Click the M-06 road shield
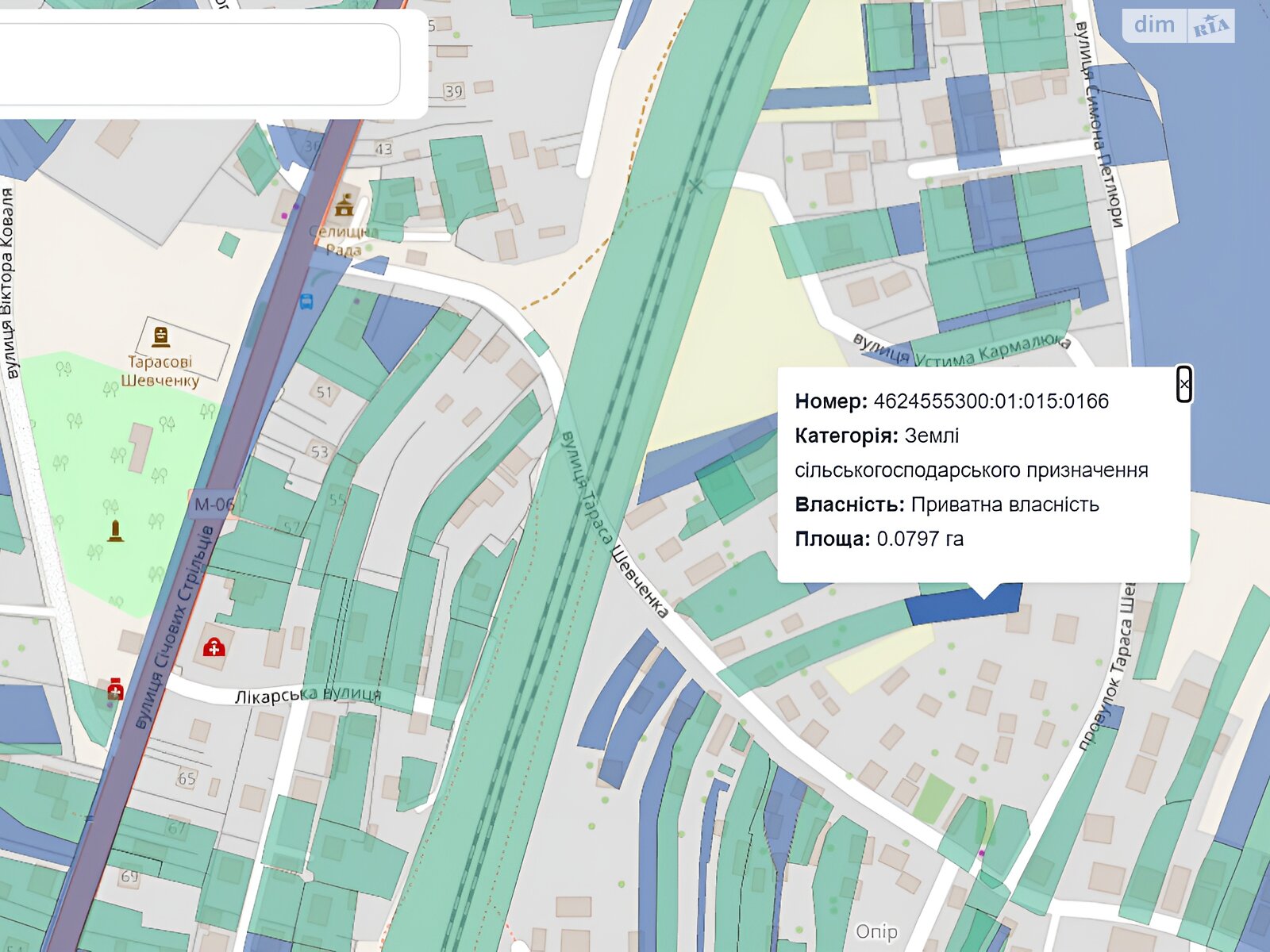This screenshot has height=952, width=1270. point(214,504)
